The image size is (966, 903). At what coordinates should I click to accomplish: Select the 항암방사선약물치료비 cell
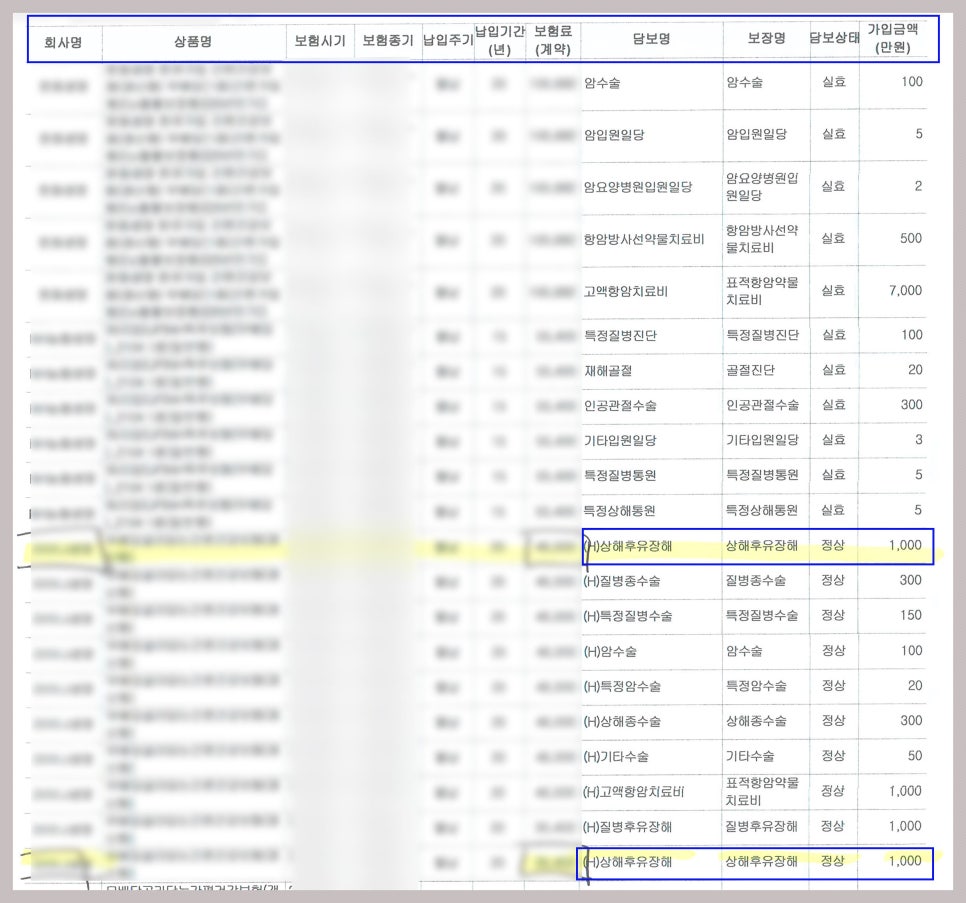pos(644,239)
